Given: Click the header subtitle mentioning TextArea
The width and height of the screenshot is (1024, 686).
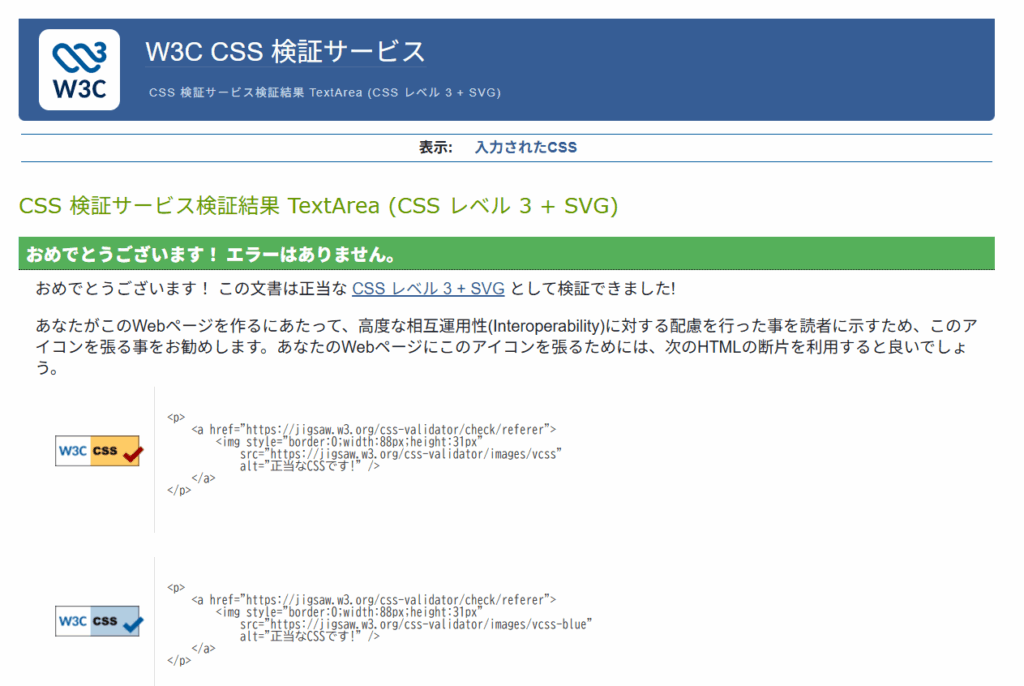Looking at the screenshot, I should click(324, 92).
